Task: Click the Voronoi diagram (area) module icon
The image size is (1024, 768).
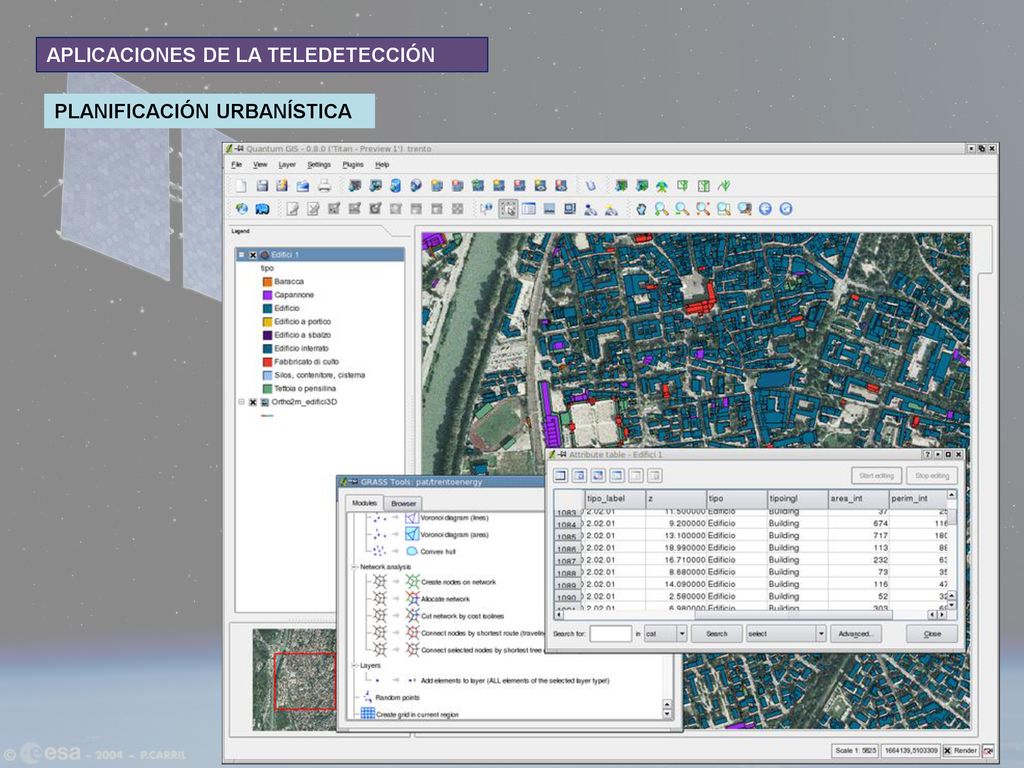Action: 411,534
